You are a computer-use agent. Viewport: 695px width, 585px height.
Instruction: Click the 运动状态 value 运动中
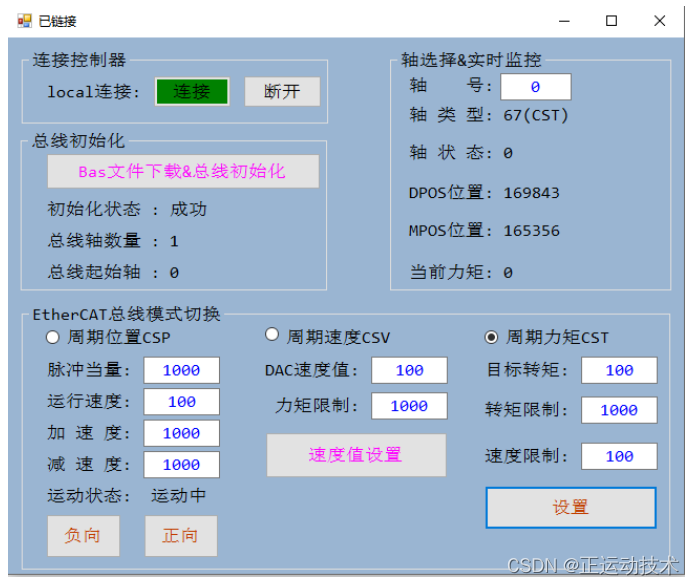point(178,496)
